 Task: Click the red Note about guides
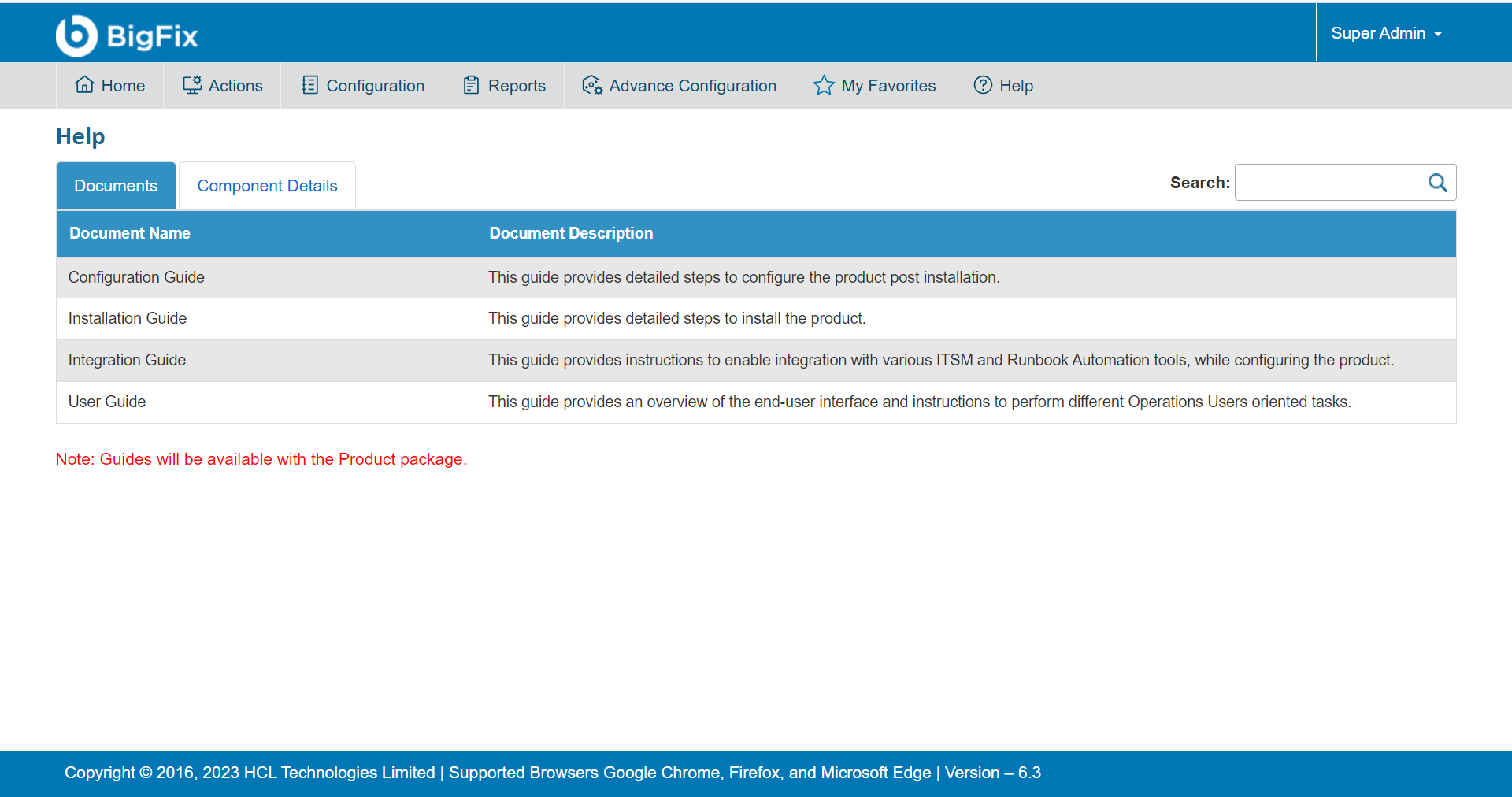(x=261, y=459)
